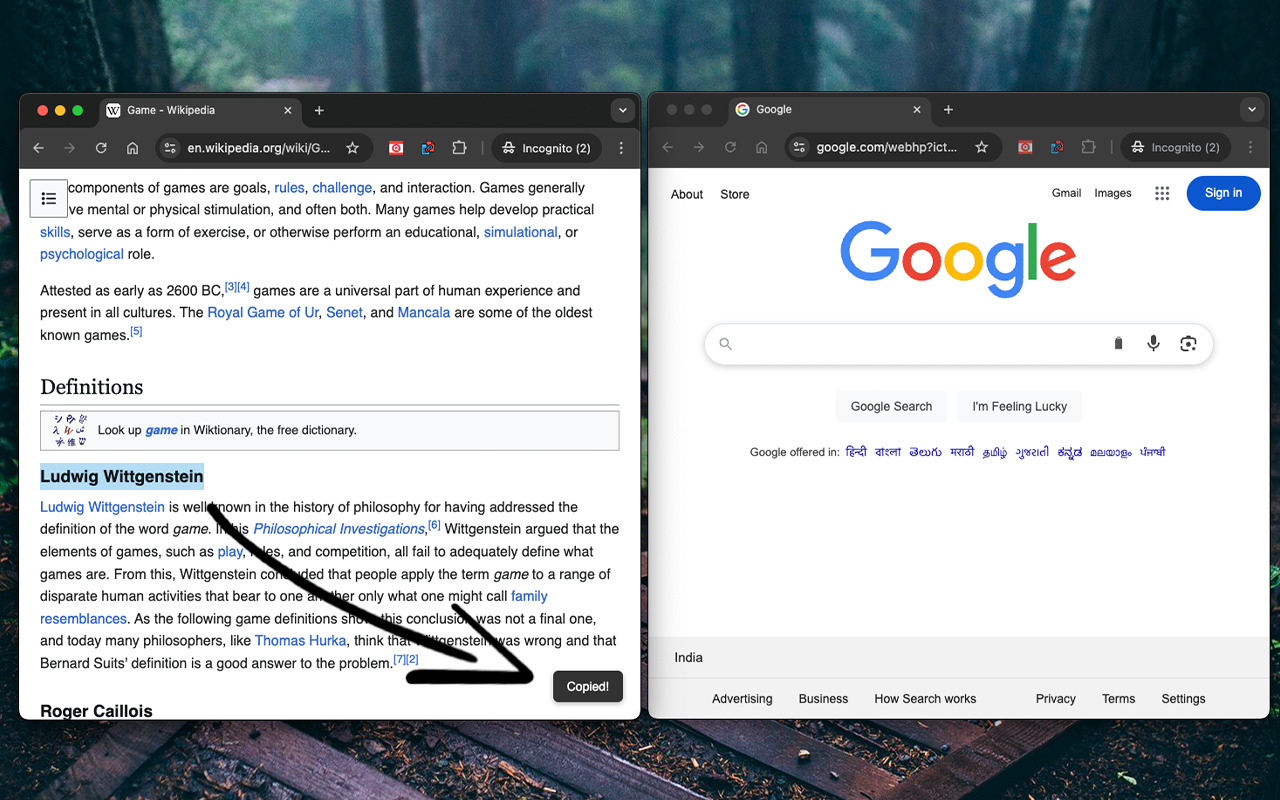Click the Google window address bar URL
Viewport: 1280px width, 800px height.
click(x=887, y=147)
